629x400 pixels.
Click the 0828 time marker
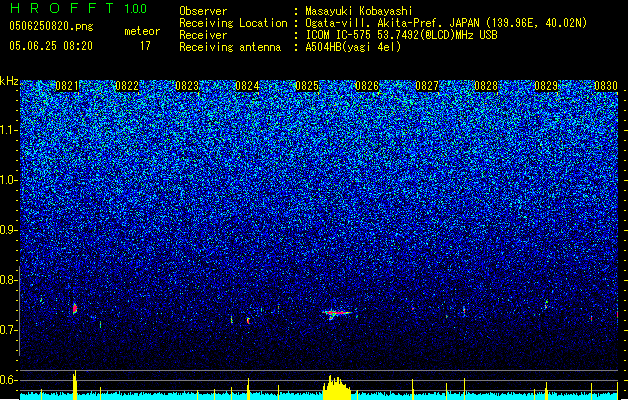coord(486,86)
